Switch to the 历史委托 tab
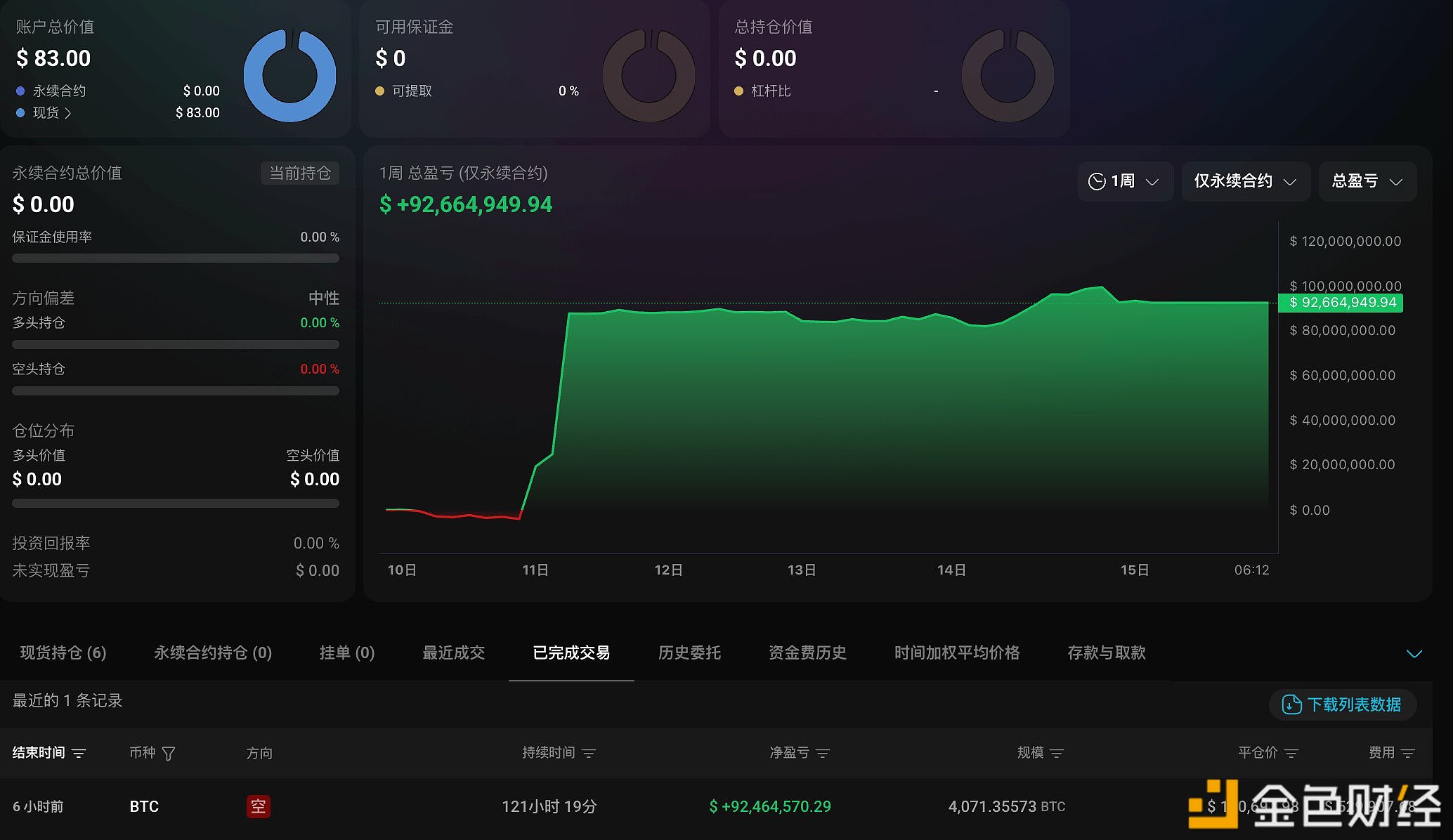This screenshot has height=840, width=1453. (689, 652)
